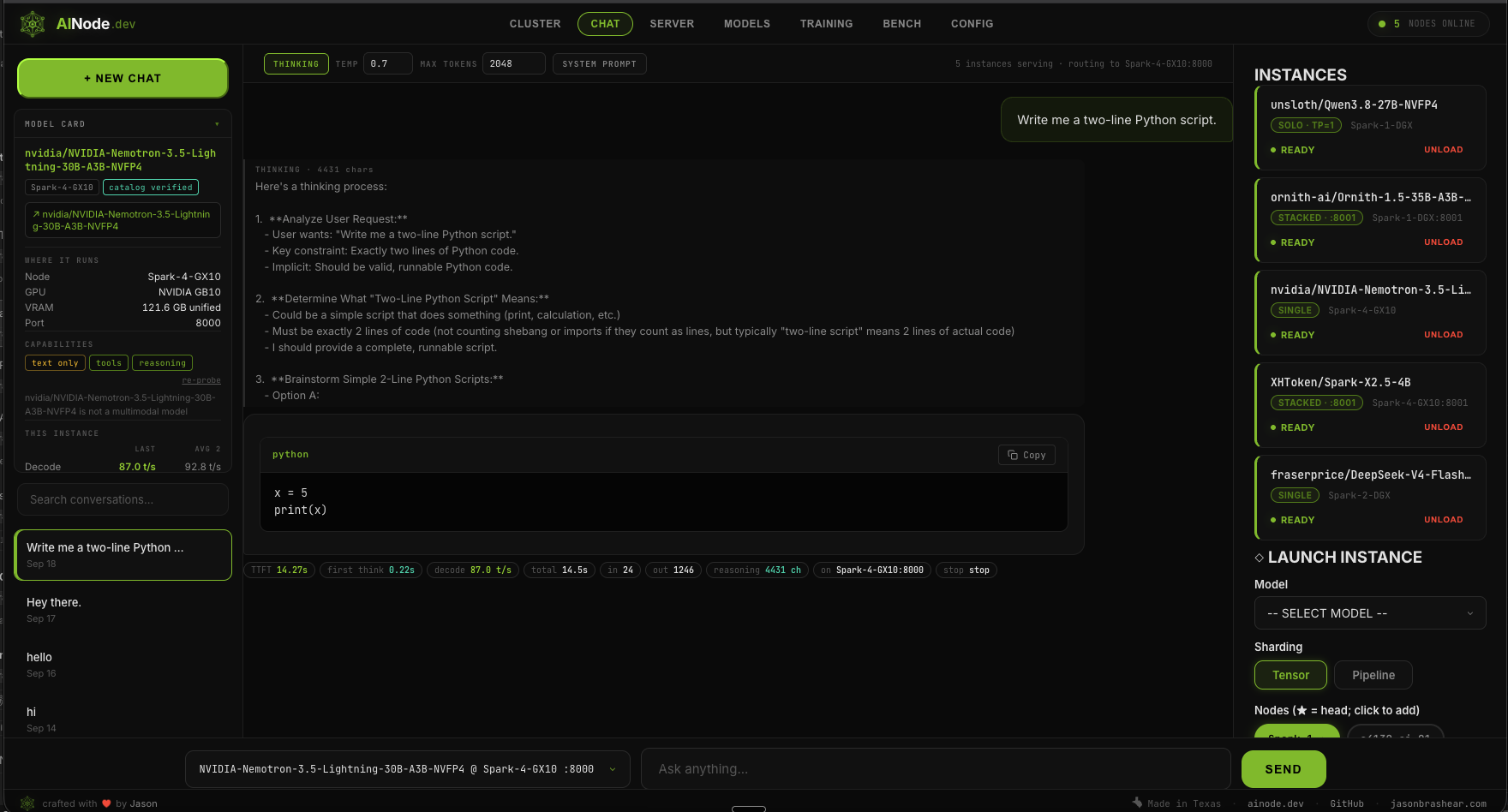Screen dimensions: 1508x812
Task: Open the BENCH tab
Action: (901, 24)
